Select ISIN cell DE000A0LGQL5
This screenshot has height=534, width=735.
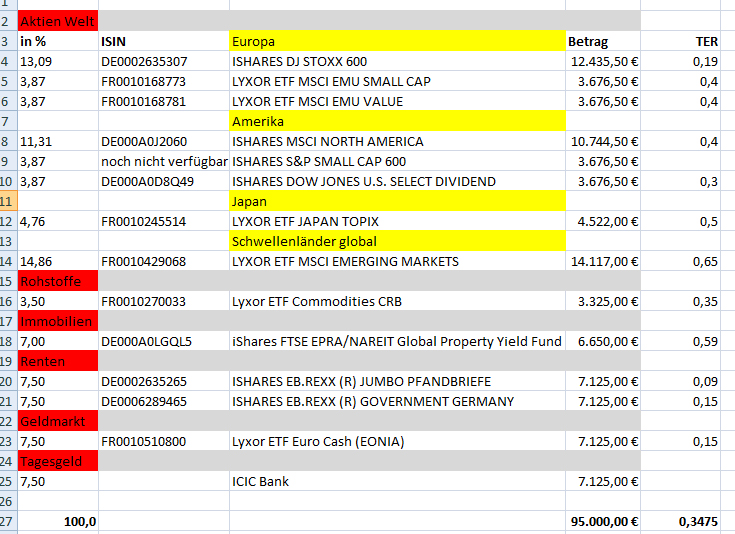coord(164,341)
